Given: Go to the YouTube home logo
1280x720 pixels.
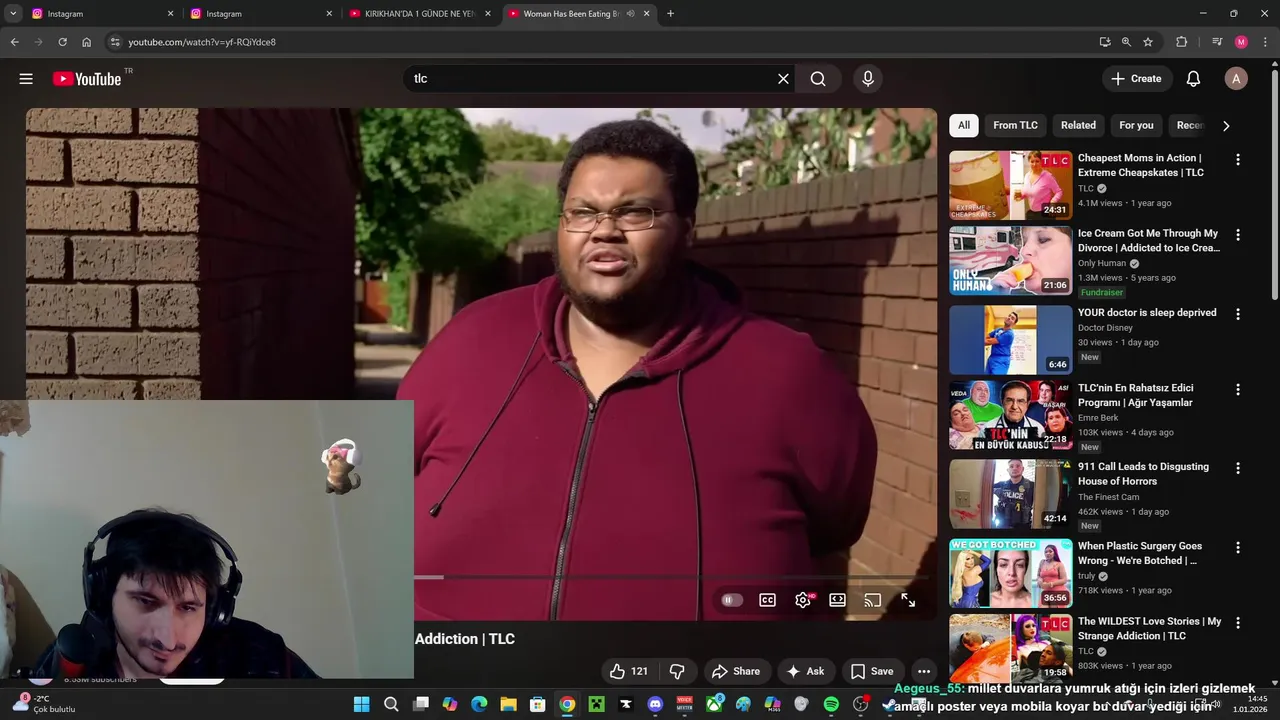Looking at the screenshot, I should click(87, 79).
